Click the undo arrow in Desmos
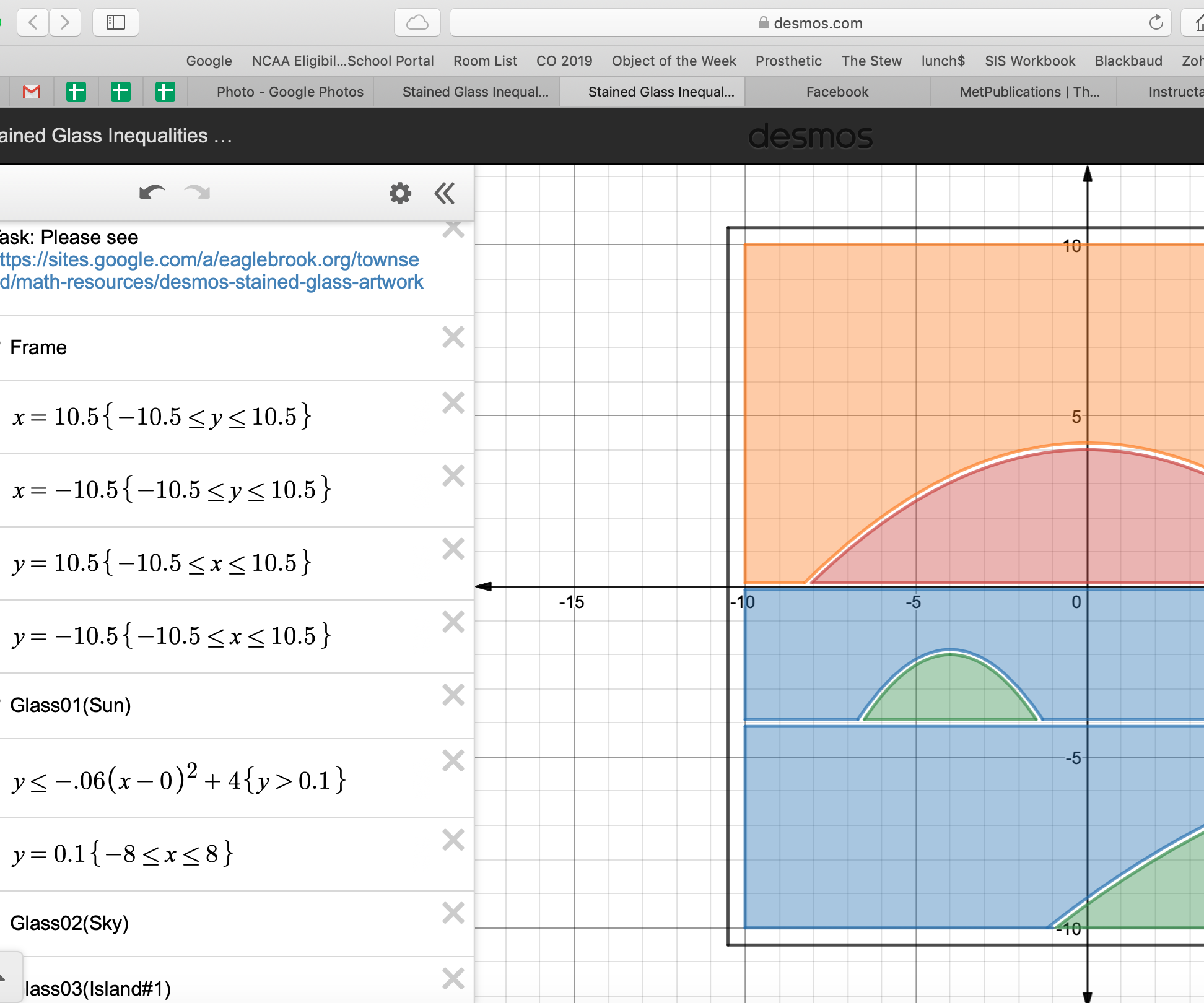The image size is (1204, 1003). [x=152, y=193]
